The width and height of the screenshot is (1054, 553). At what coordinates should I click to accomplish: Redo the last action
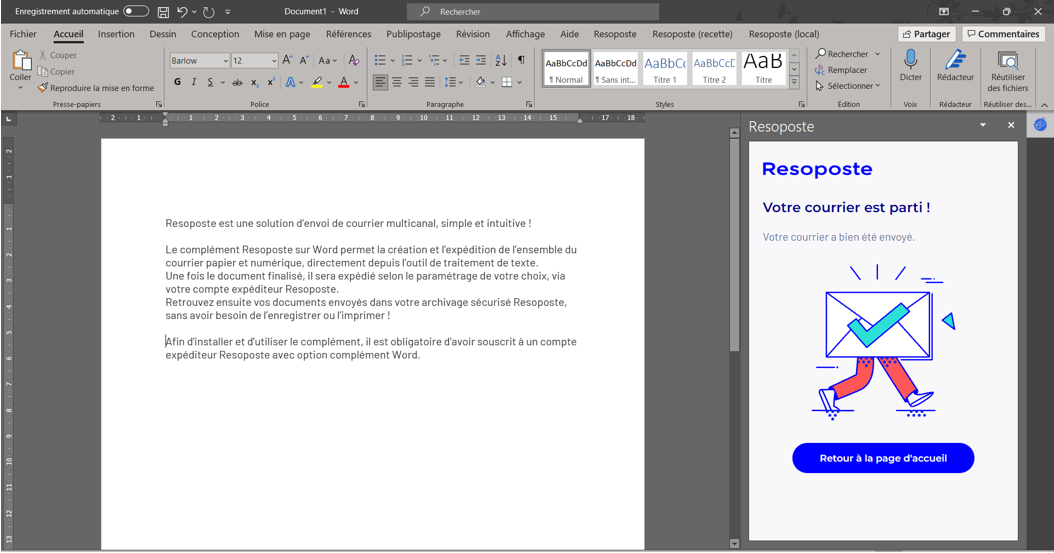click(209, 11)
